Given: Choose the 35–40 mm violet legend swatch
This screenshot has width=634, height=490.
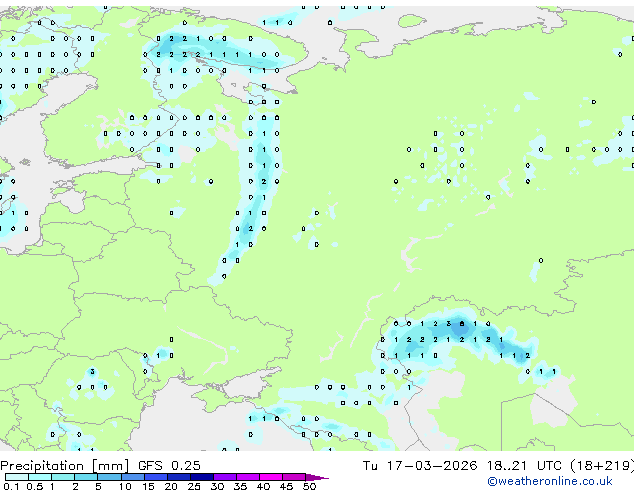Looking at the screenshot, I should tap(248, 477).
